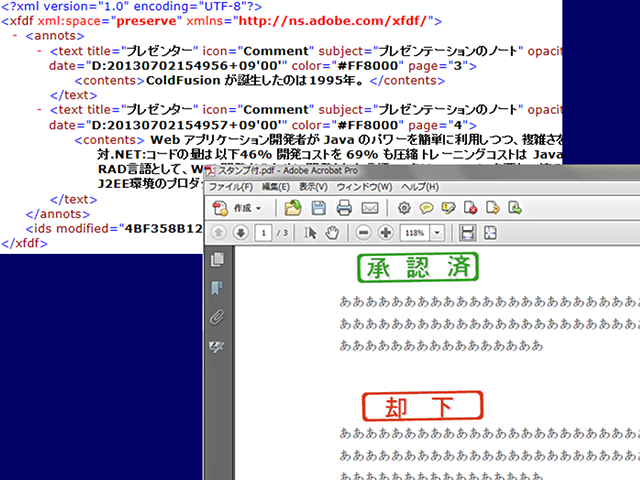Save the PDF with floppy icon

(x=318, y=208)
